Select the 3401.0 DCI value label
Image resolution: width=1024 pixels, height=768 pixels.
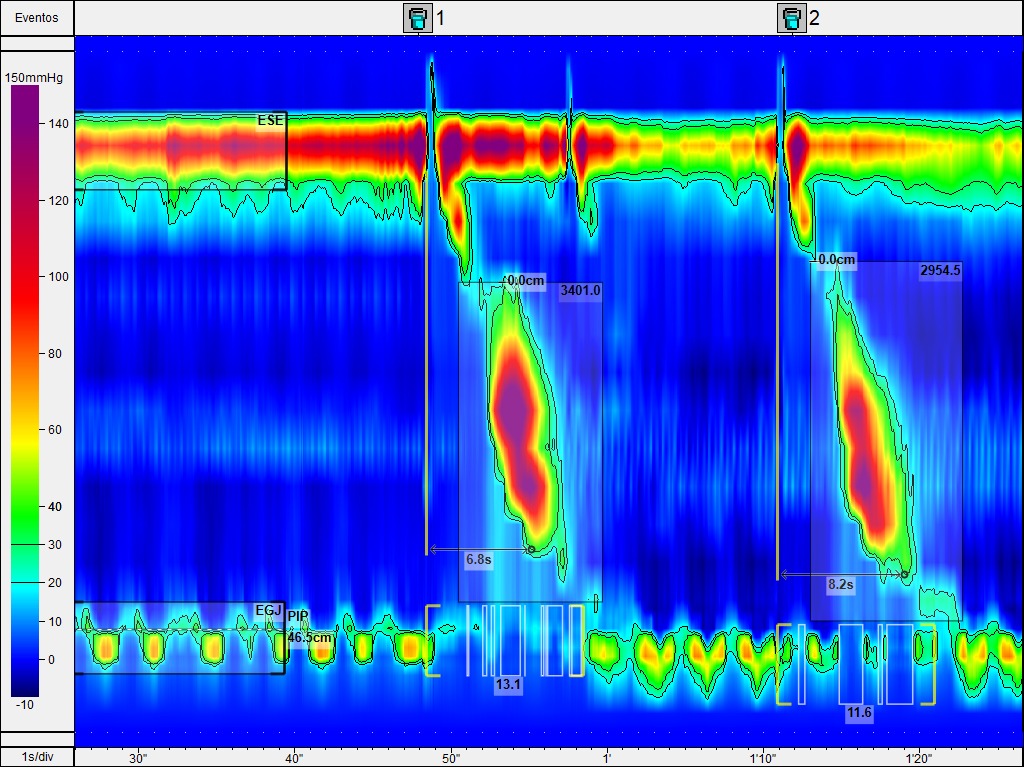pos(580,290)
